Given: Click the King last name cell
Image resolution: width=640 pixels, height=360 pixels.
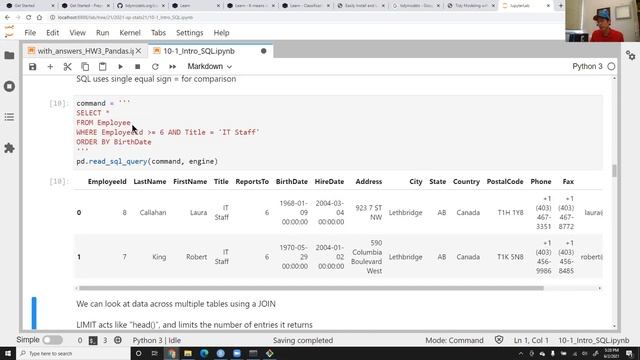Looking at the screenshot, I should (x=159, y=257).
